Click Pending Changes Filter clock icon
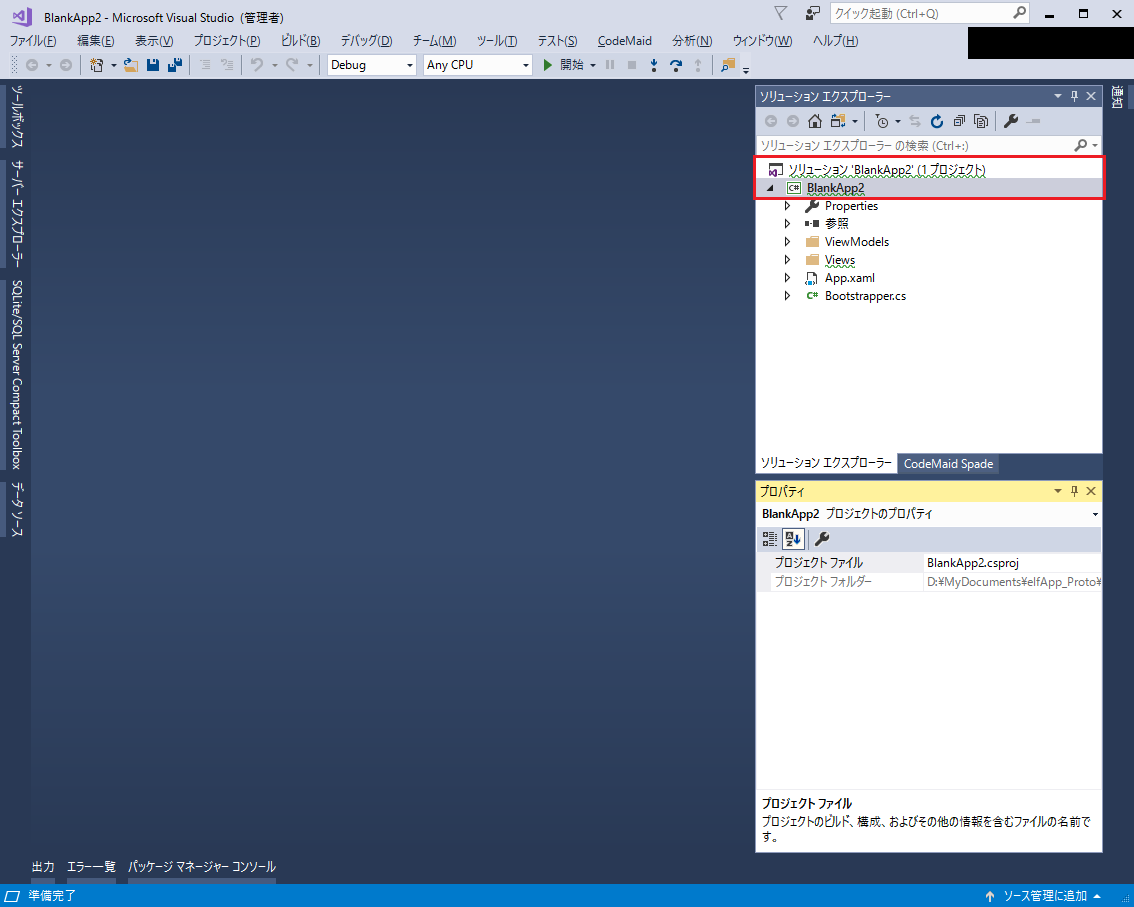The height and width of the screenshot is (907, 1134). [882, 122]
